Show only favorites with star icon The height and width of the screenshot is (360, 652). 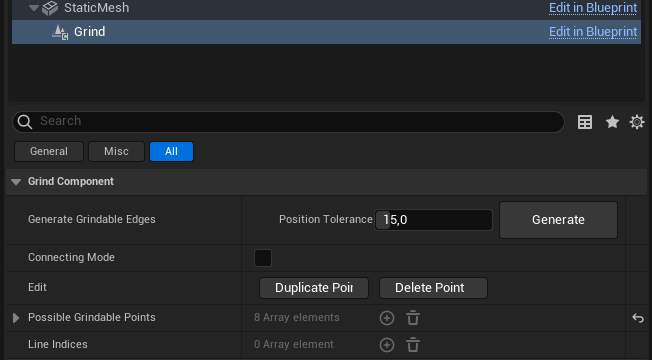point(612,122)
